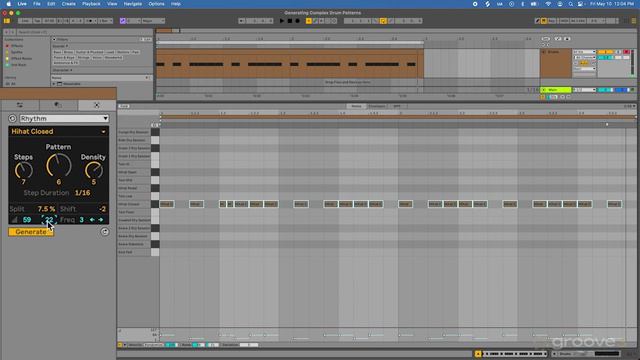640x360 pixels.
Task: Toggle the yellow Loop switch
Action: [383, 21]
